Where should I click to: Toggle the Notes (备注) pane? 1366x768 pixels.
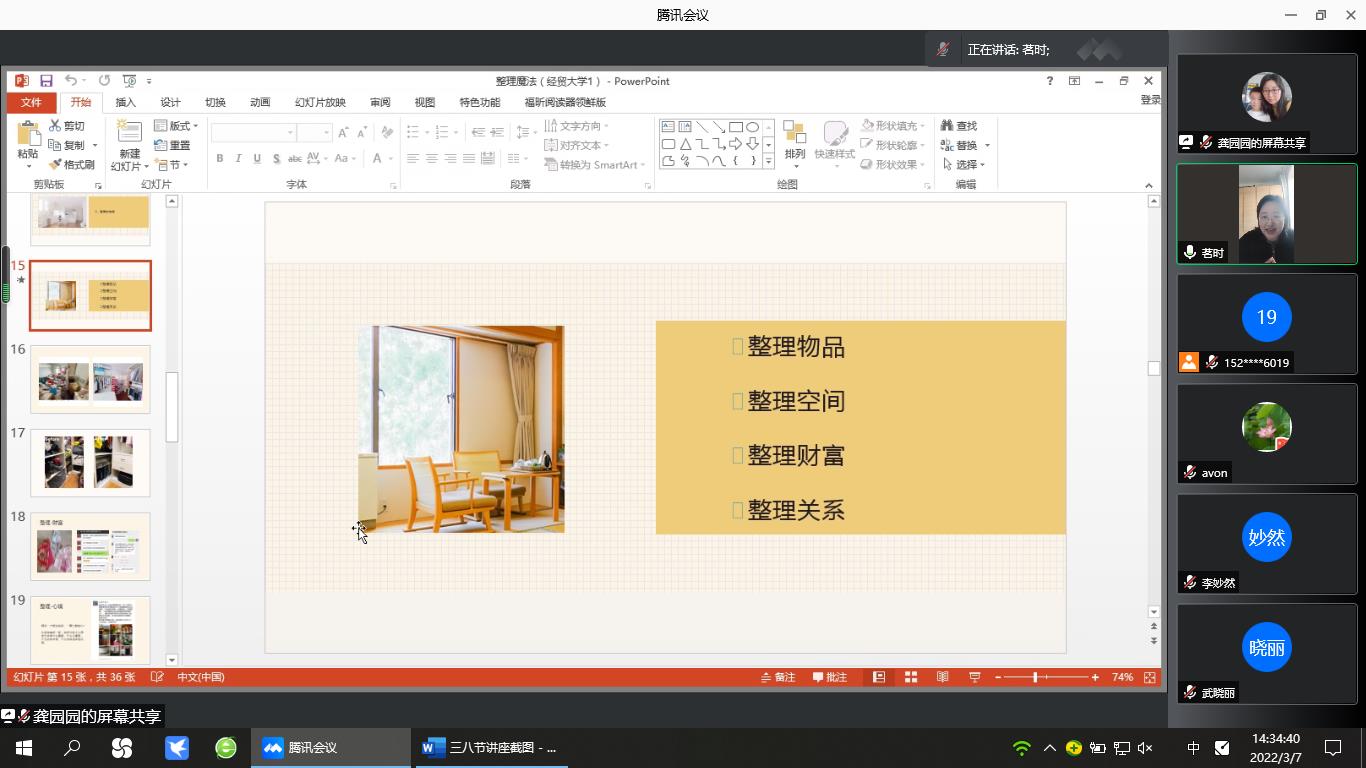coord(778,677)
